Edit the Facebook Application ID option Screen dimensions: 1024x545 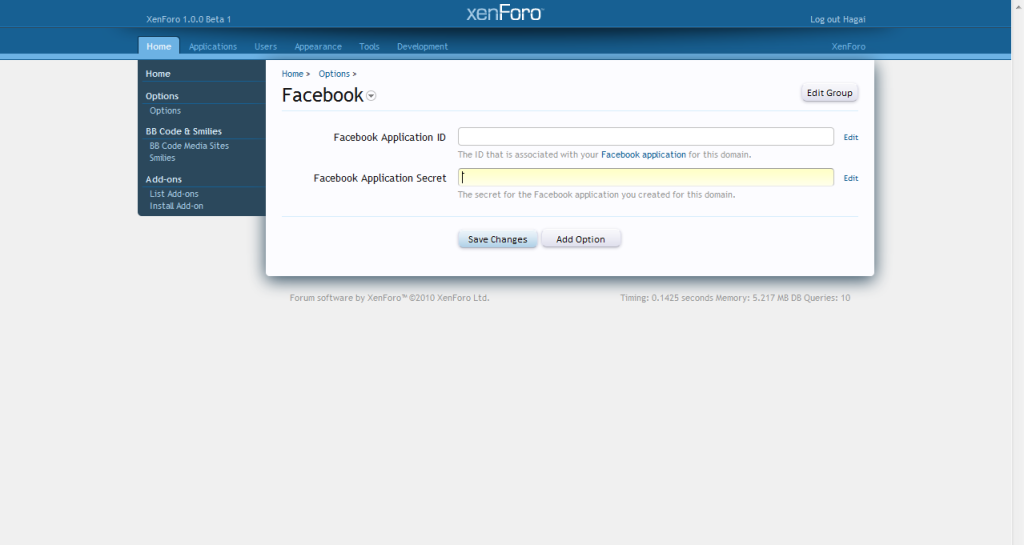[850, 137]
